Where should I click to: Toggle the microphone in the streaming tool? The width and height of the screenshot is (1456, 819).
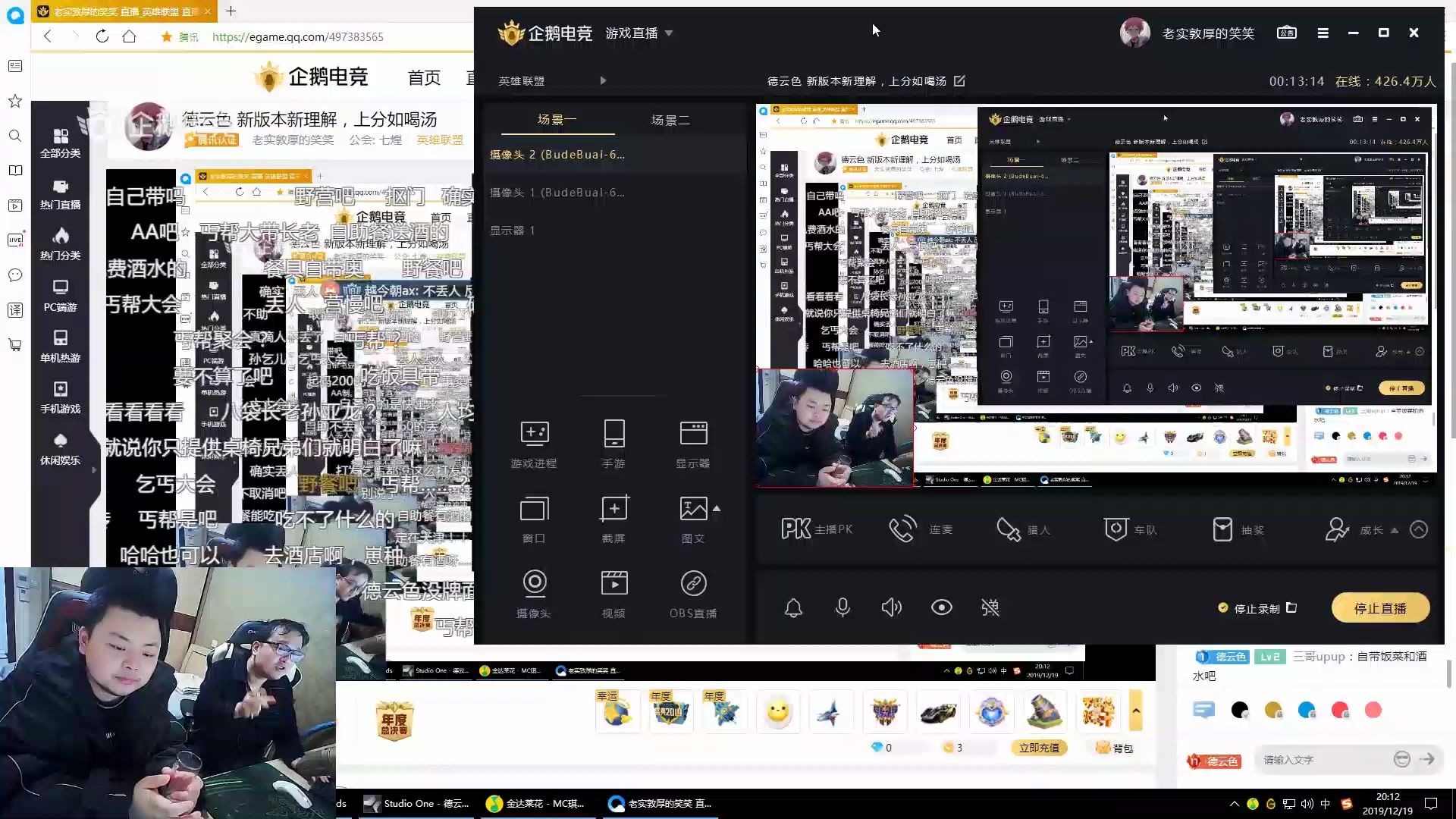[x=843, y=607]
